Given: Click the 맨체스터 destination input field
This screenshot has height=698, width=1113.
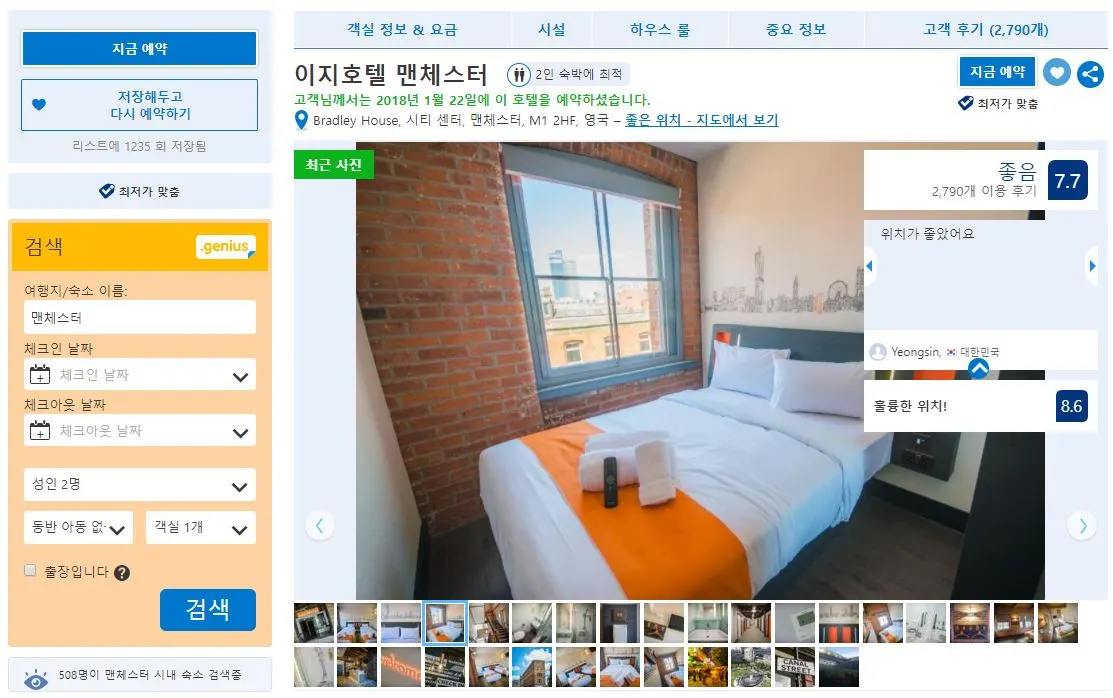Looking at the screenshot, I should pos(140,317).
